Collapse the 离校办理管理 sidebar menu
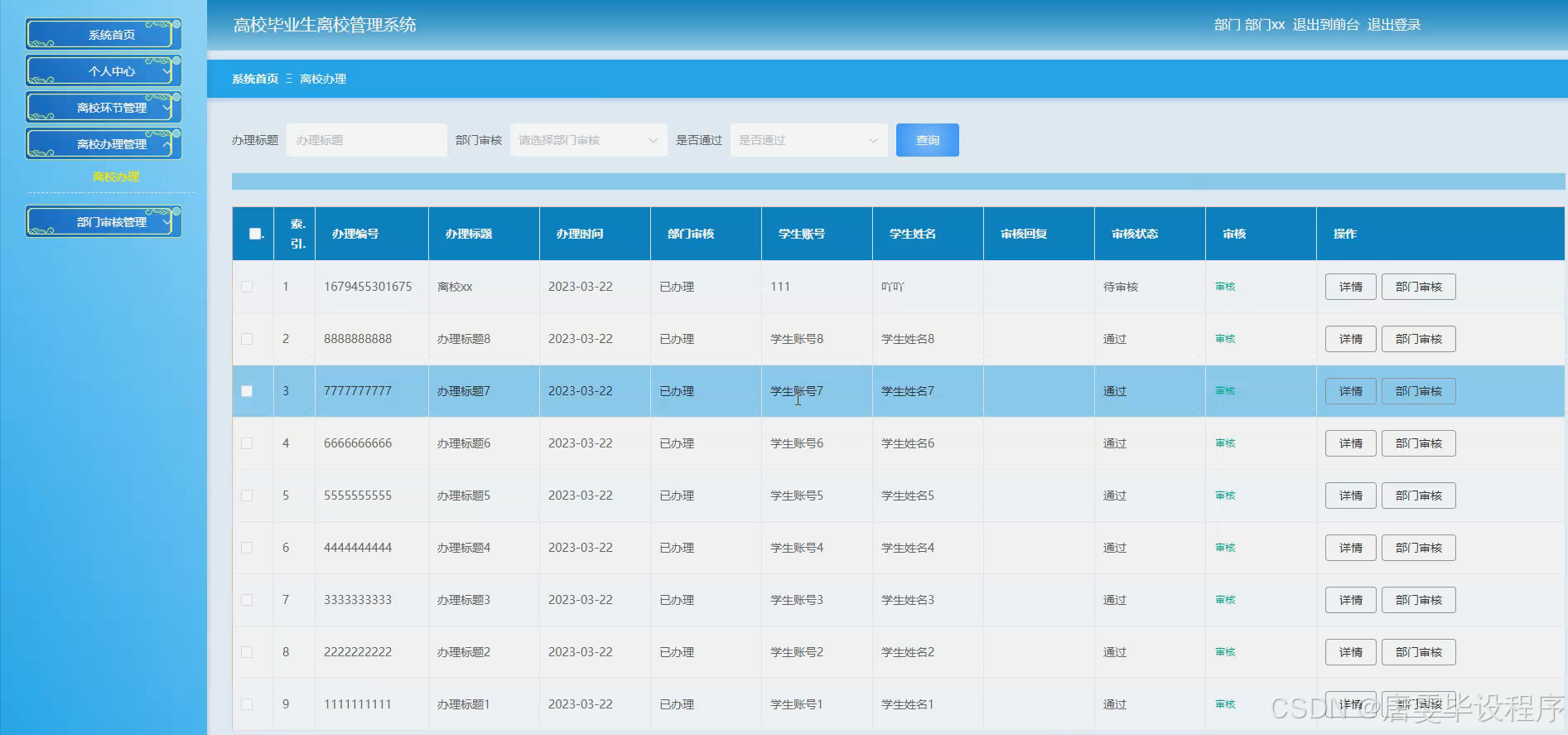 104,143
